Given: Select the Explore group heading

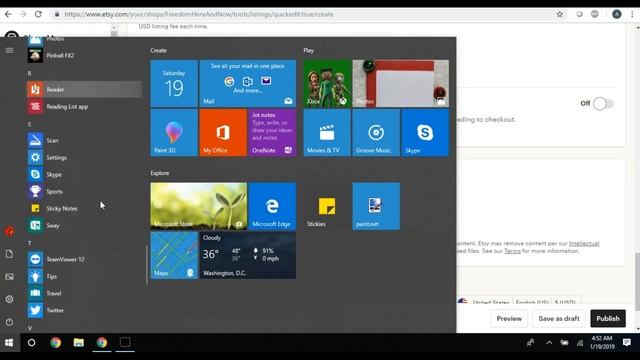Looking at the screenshot, I should click(x=160, y=173).
